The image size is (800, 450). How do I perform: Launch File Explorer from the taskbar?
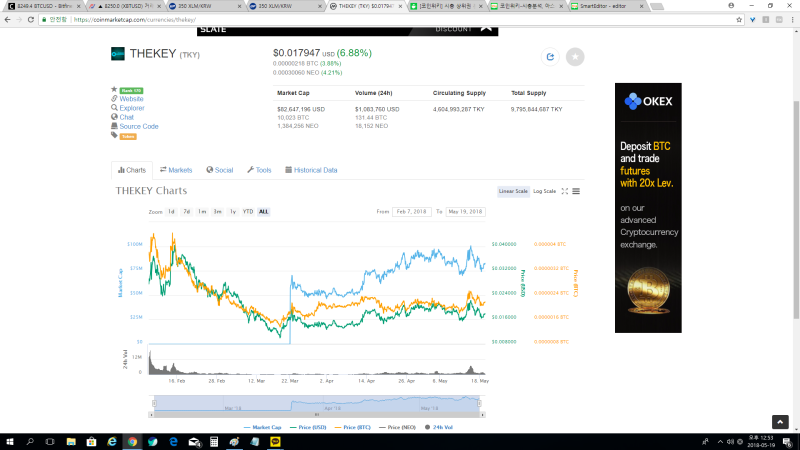click(71, 442)
